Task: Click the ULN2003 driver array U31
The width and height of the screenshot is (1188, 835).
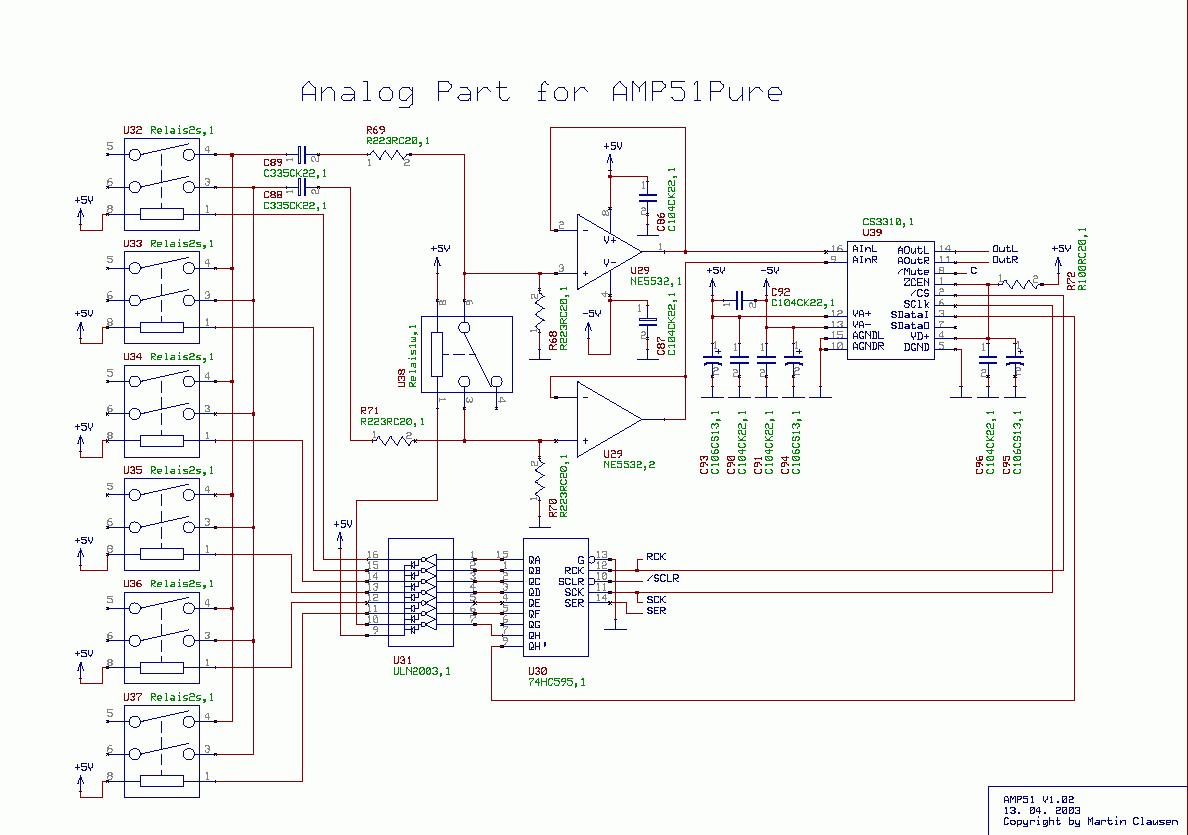Action: [420, 597]
